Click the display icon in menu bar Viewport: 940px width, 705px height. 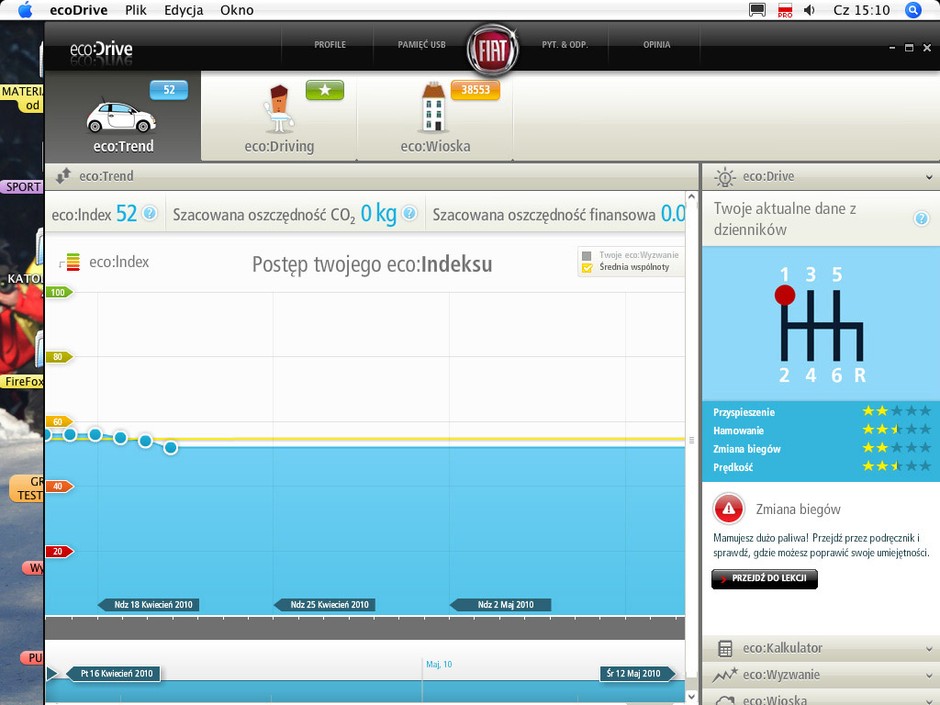tap(757, 10)
